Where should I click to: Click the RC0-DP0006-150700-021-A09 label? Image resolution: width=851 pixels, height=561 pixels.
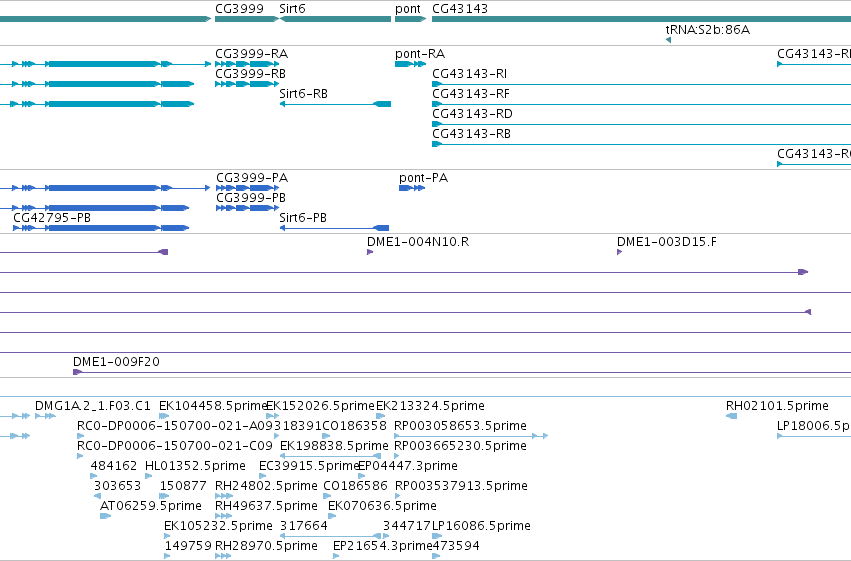[175, 426]
